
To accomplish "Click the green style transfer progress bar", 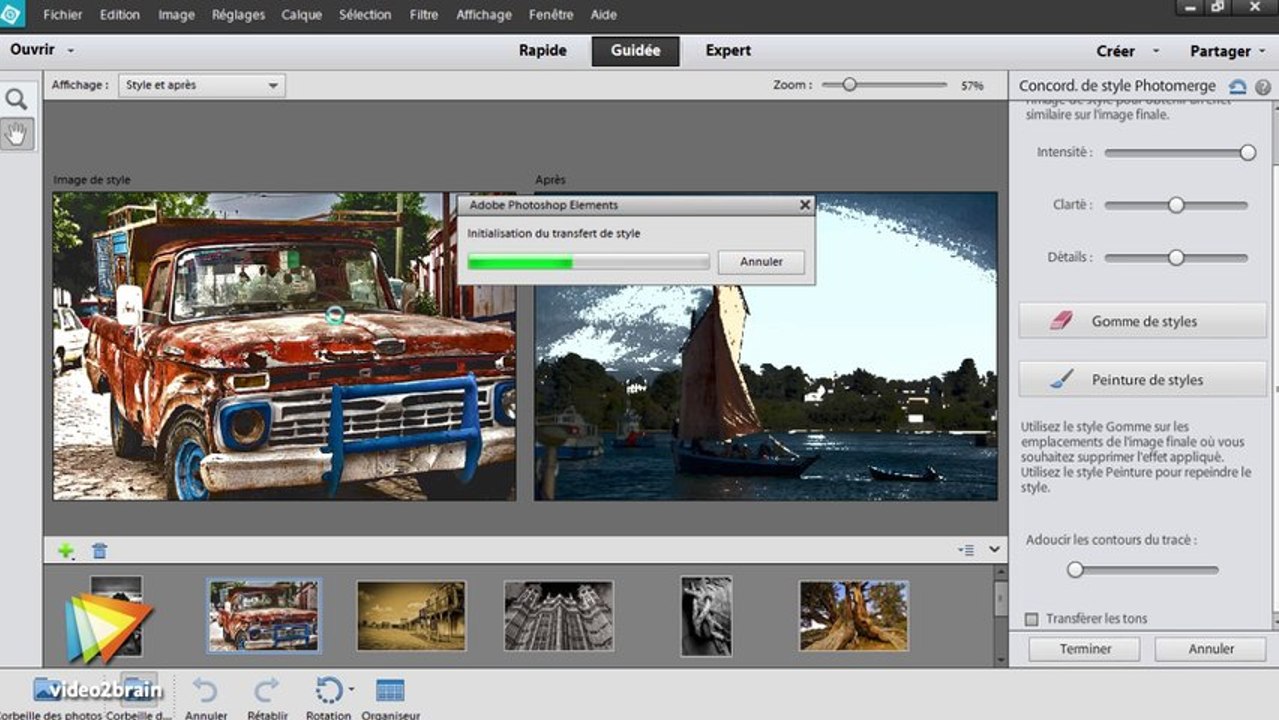I will pyautogui.click(x=589, y=262).
